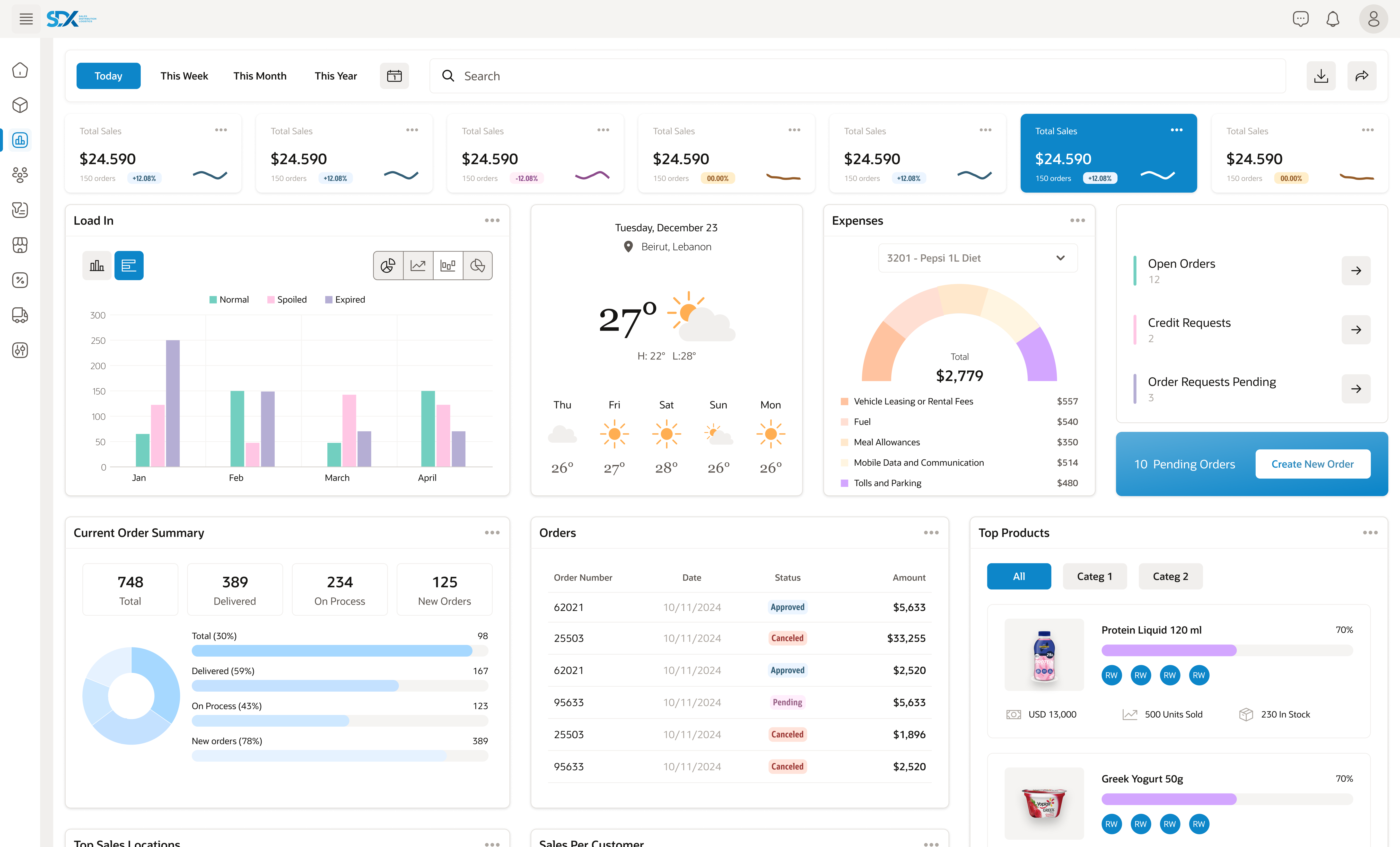Open Open Orders arrow

click(x=1356, y=271)
